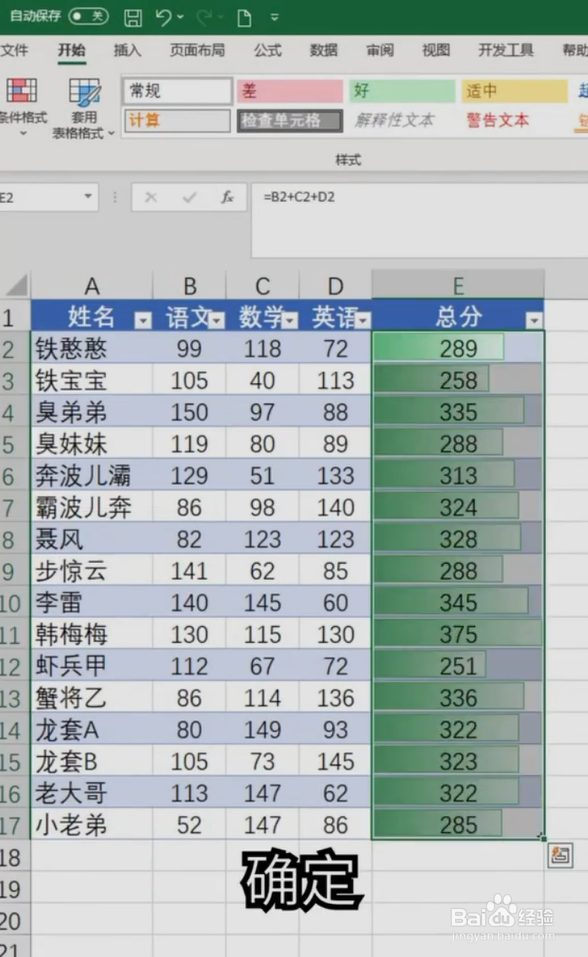This screenshot has height=957, width=588.
Task: Open Customize Quick Access Toolbar dropdown
Action: pos(275,18)
